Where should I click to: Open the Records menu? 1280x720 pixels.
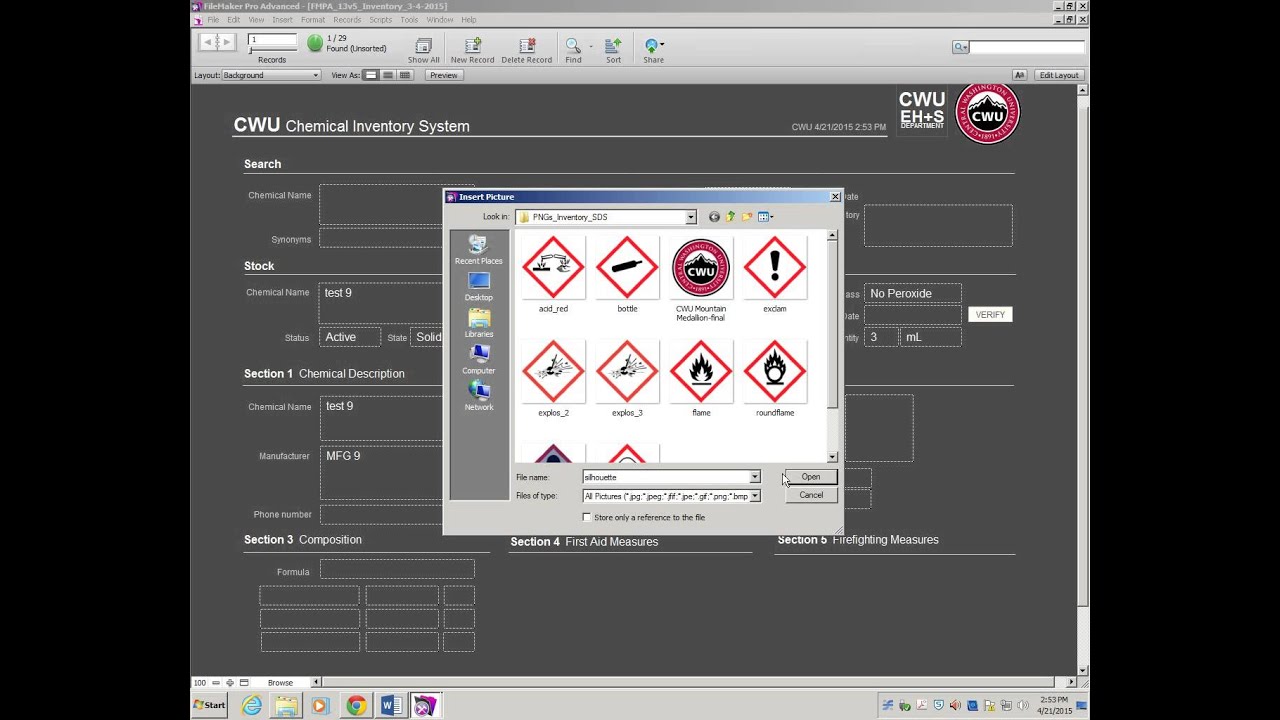click(347, 20)
